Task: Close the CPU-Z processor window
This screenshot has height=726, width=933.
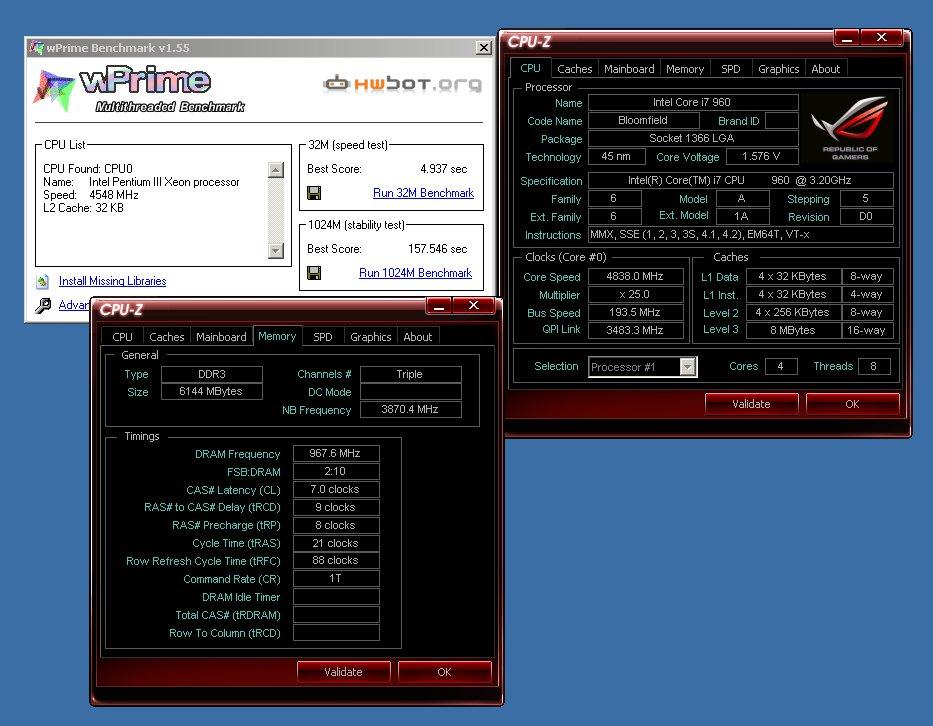Action: tap(882, 38)
